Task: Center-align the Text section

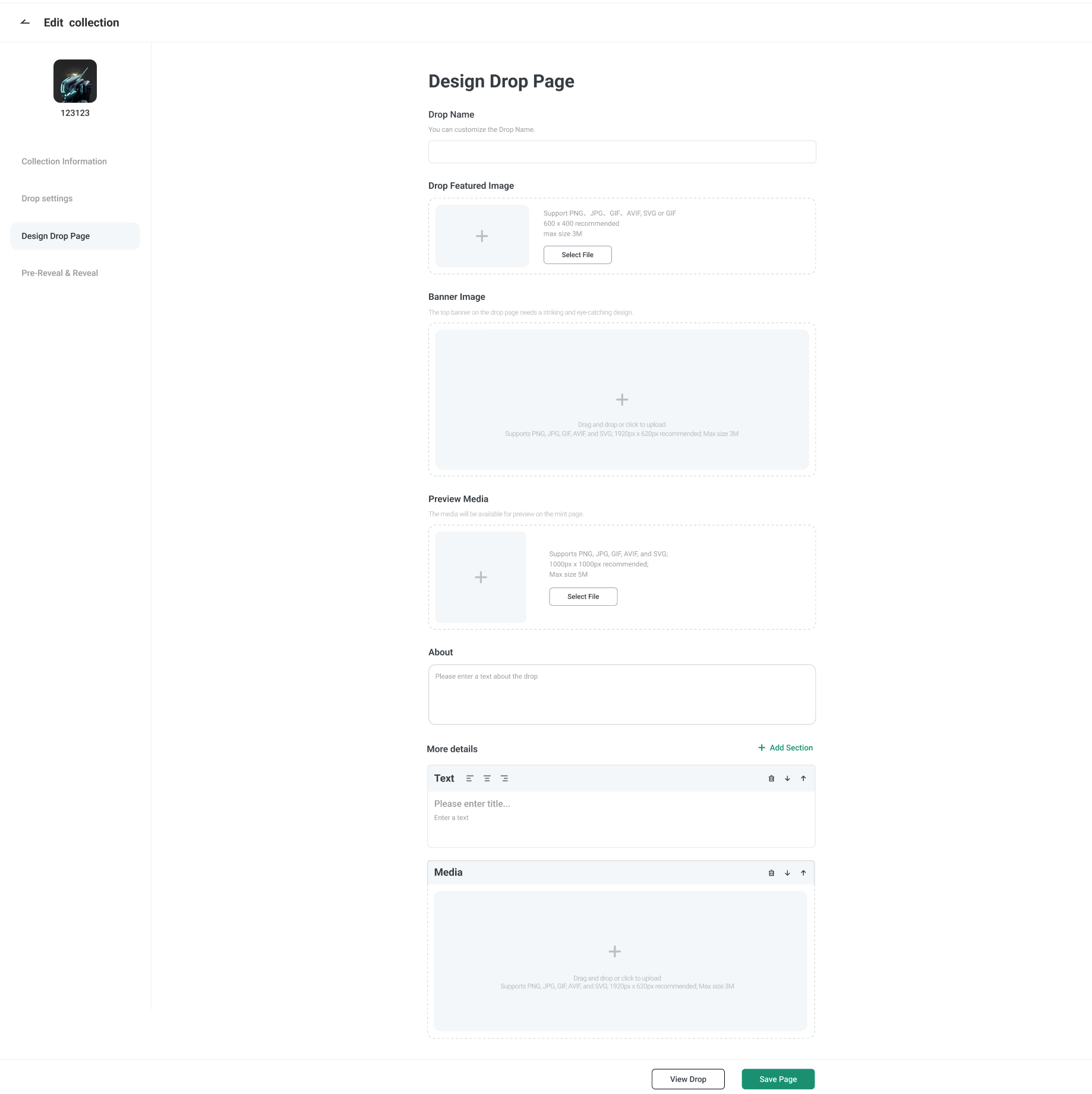Action: coord(487,779)
